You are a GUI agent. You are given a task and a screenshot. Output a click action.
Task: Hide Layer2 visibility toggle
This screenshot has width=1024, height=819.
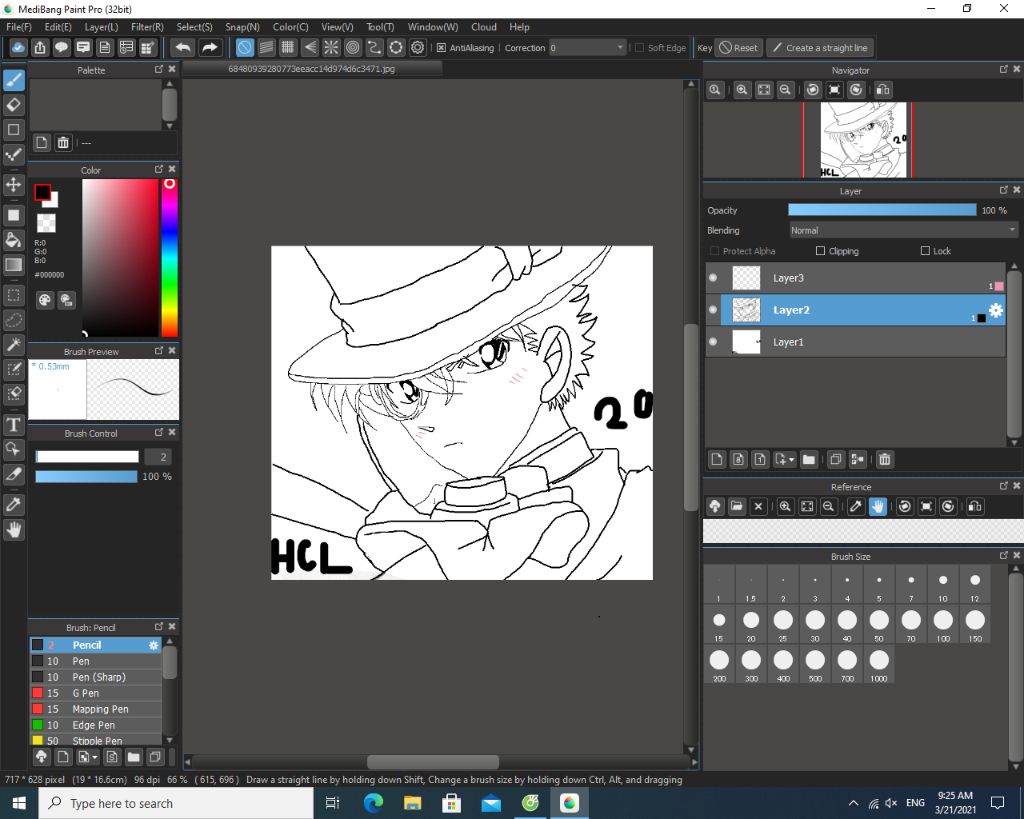713,310
